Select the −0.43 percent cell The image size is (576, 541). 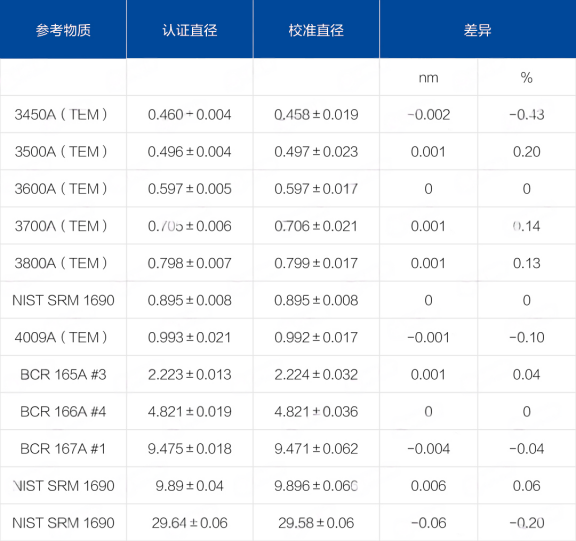[x=526, y=115]
